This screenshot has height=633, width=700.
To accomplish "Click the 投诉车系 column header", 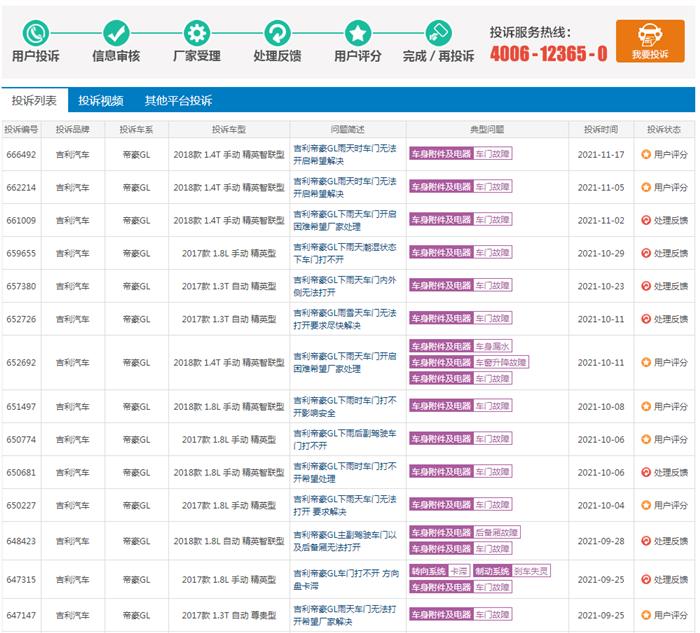I will [137, 129].
